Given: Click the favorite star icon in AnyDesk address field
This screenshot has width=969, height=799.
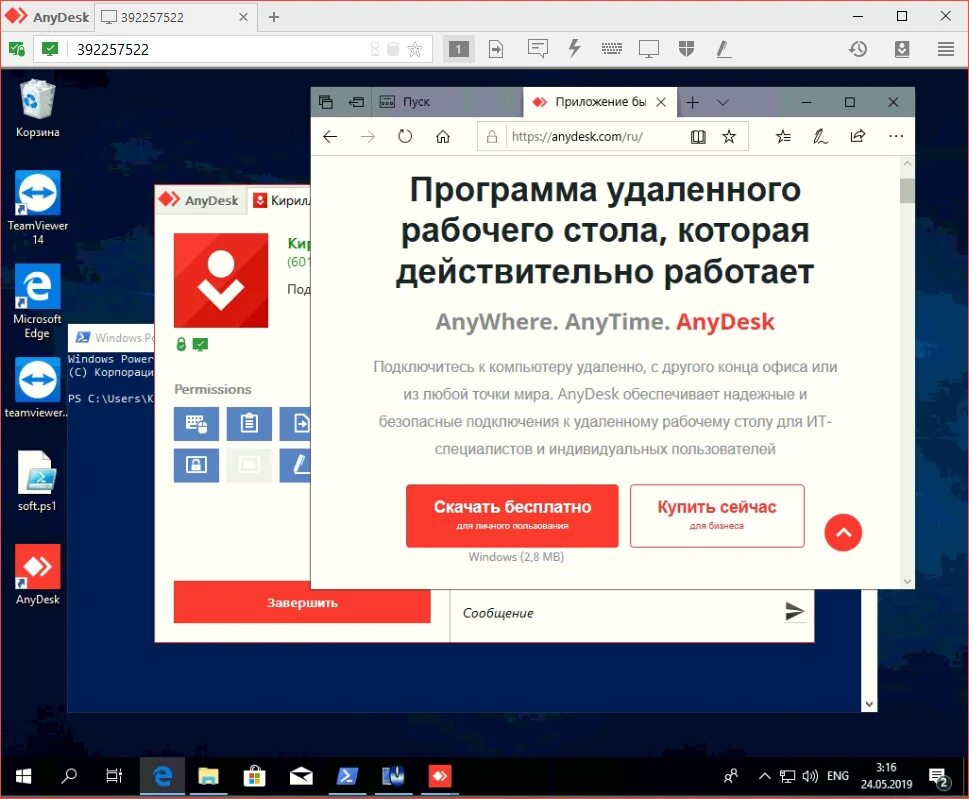Looking at the screenshot, I should tap(415, 49).
